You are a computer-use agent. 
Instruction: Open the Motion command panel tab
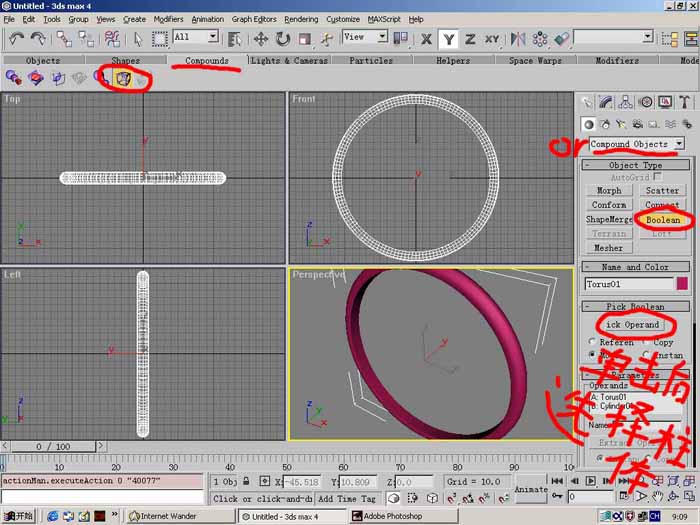pos(646,102)
